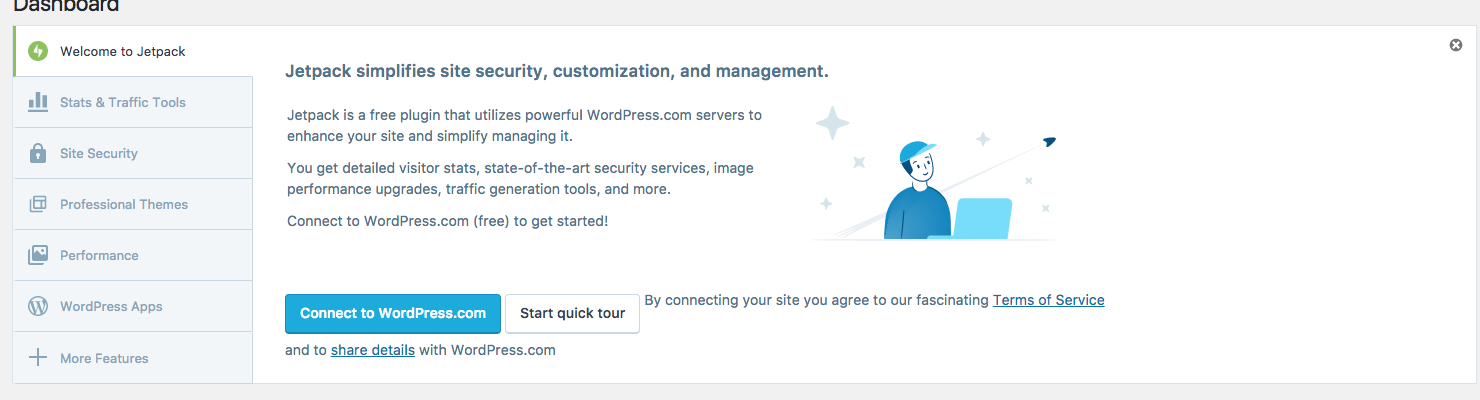Switch to the Site Security tab
This screenshot has width=1480, height=400.
(x=99, y=153)
